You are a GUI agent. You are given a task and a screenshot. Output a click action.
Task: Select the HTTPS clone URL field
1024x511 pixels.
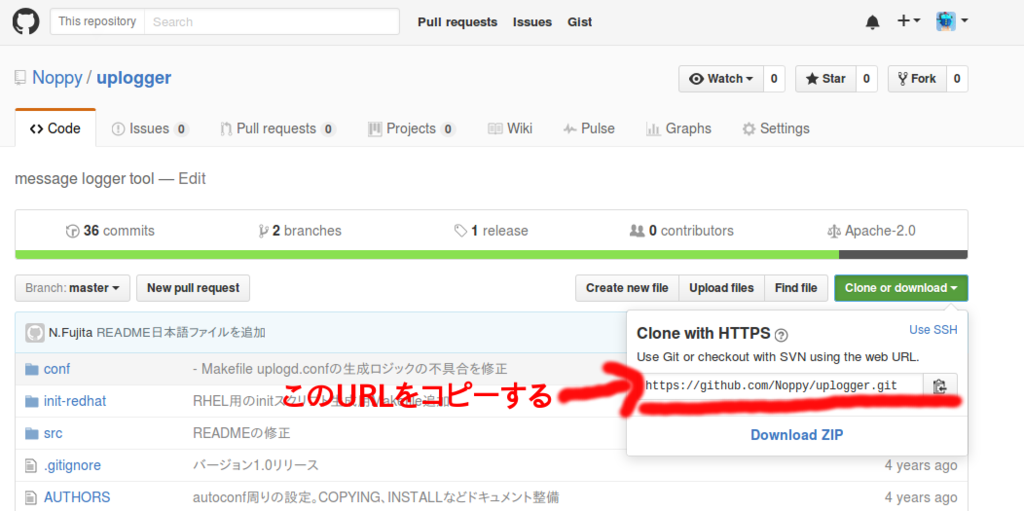click(780, 386)
